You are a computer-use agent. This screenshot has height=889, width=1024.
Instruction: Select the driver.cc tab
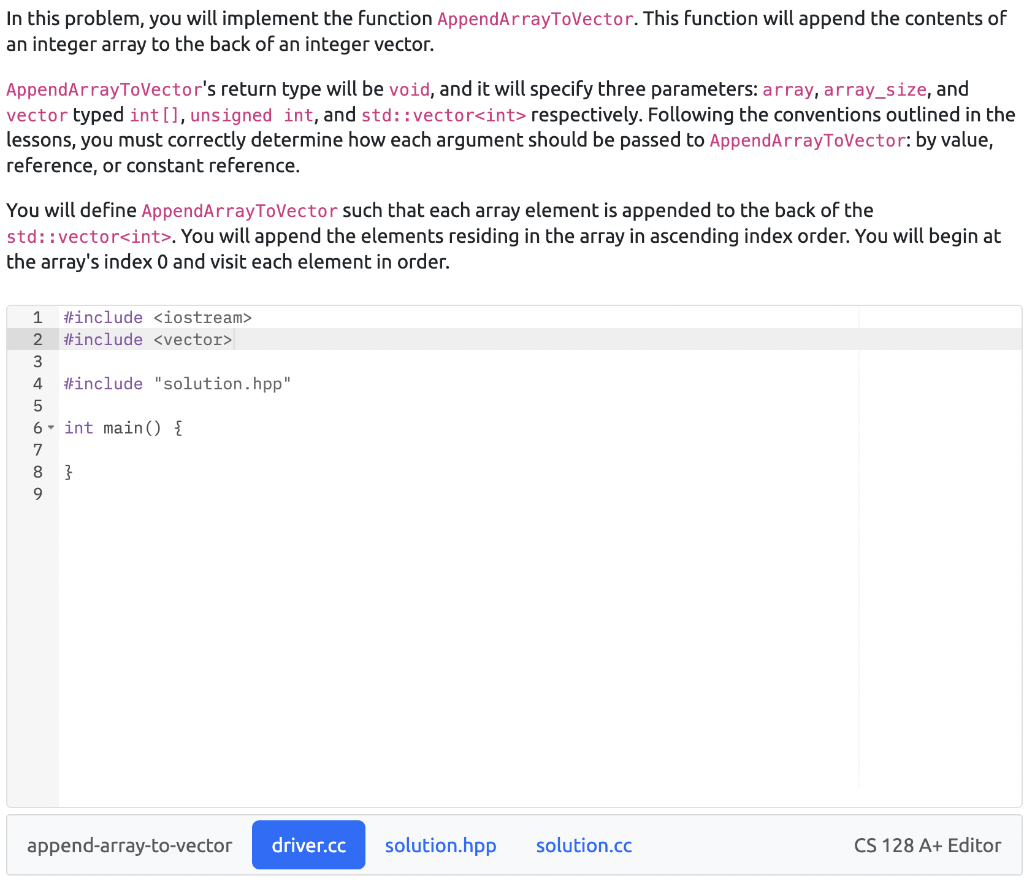coord(308,845)
